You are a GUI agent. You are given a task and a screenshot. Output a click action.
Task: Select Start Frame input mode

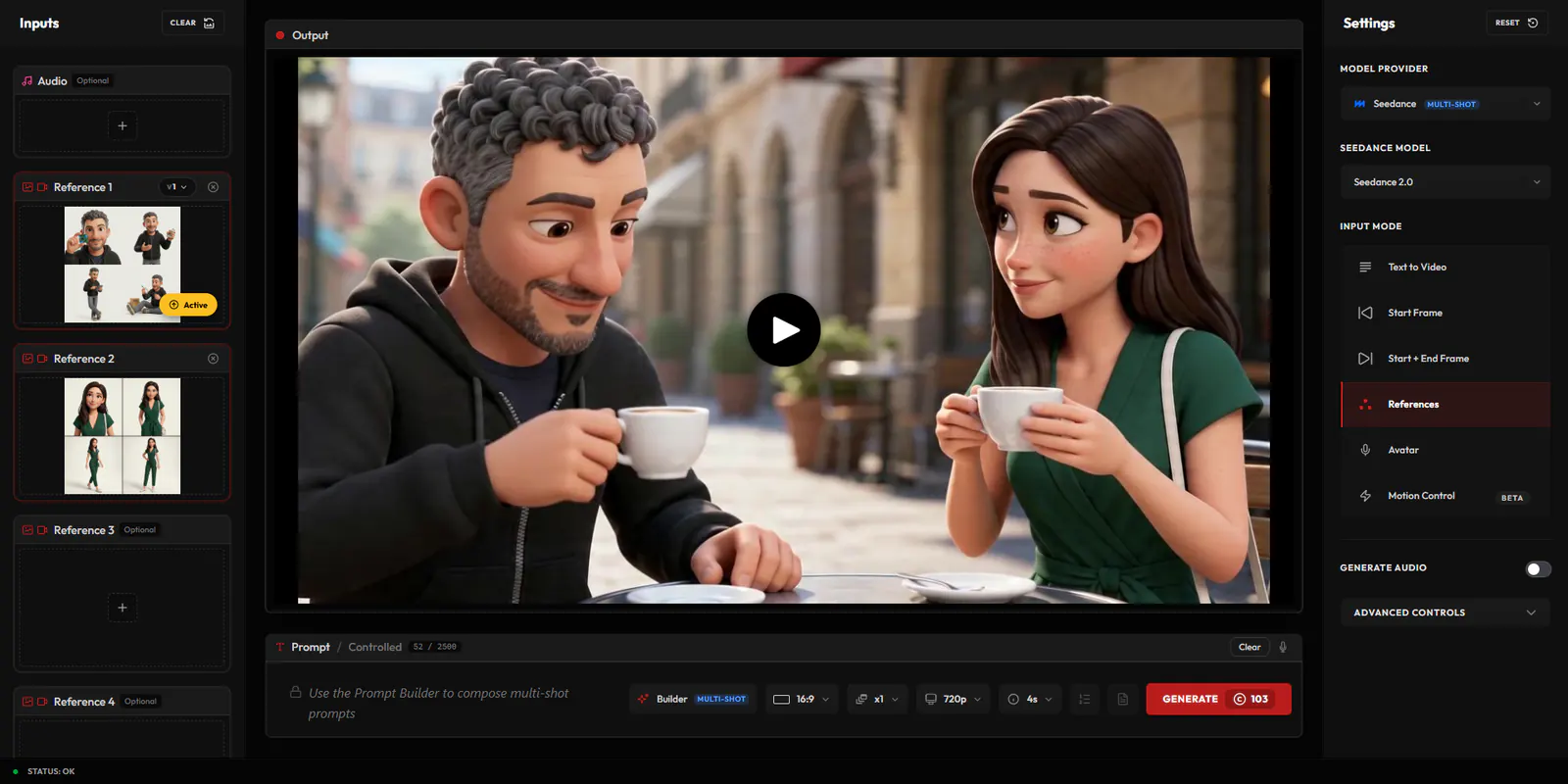[x=1445, y=313]
